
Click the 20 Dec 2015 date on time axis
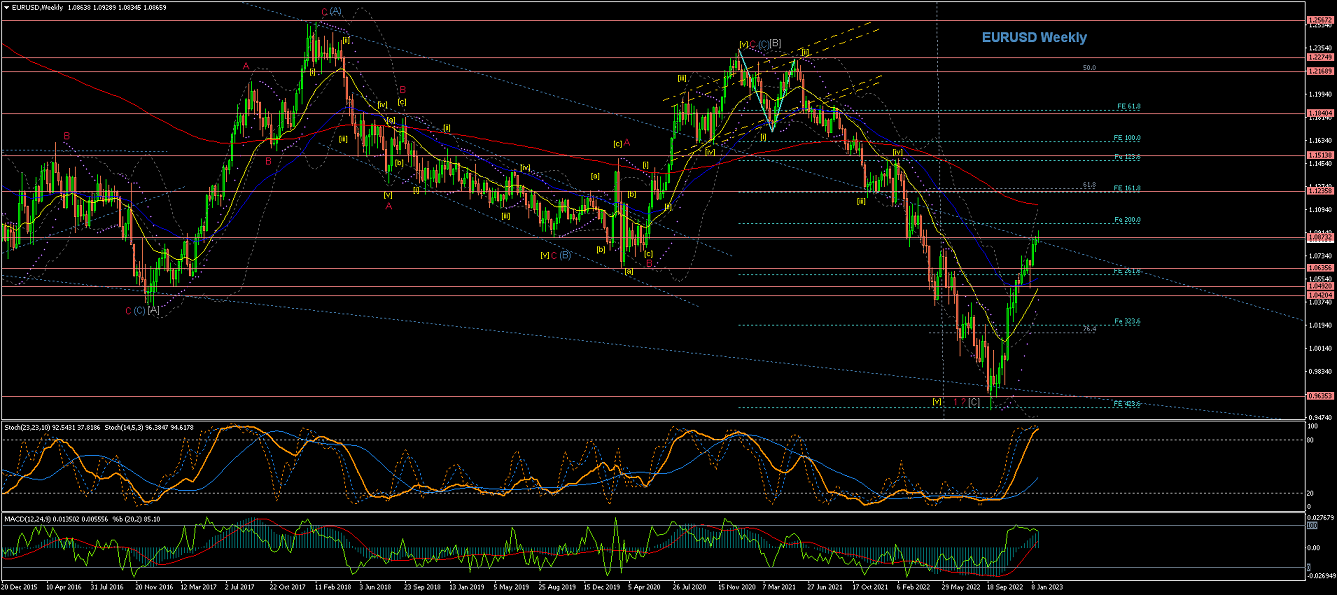coord(21,589)
